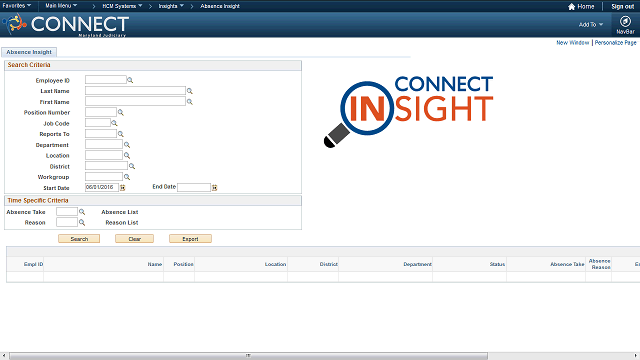Open the District lookup magnifier

tap(132, 166)
